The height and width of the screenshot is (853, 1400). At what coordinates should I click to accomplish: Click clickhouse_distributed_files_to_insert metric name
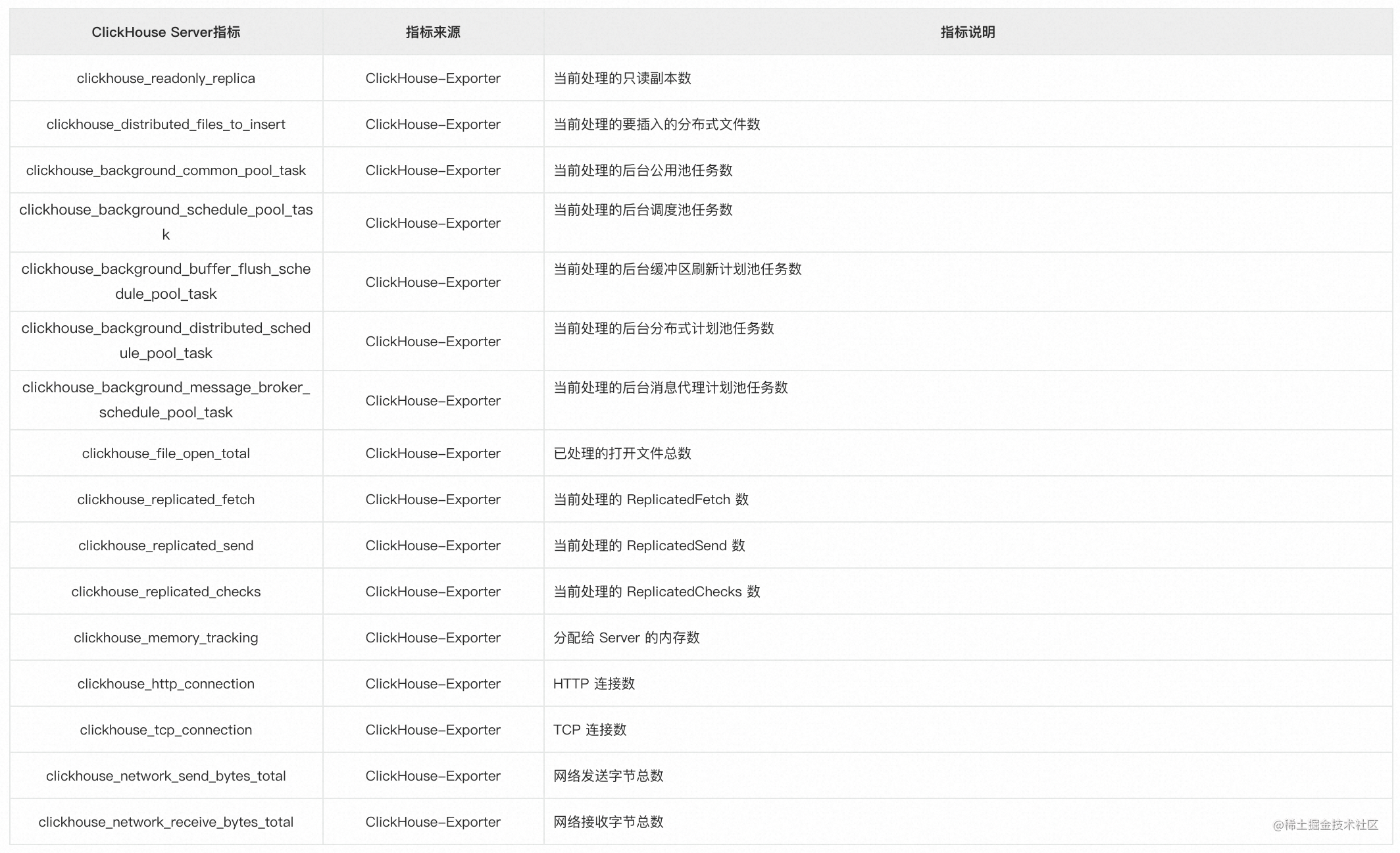point(166,124)
